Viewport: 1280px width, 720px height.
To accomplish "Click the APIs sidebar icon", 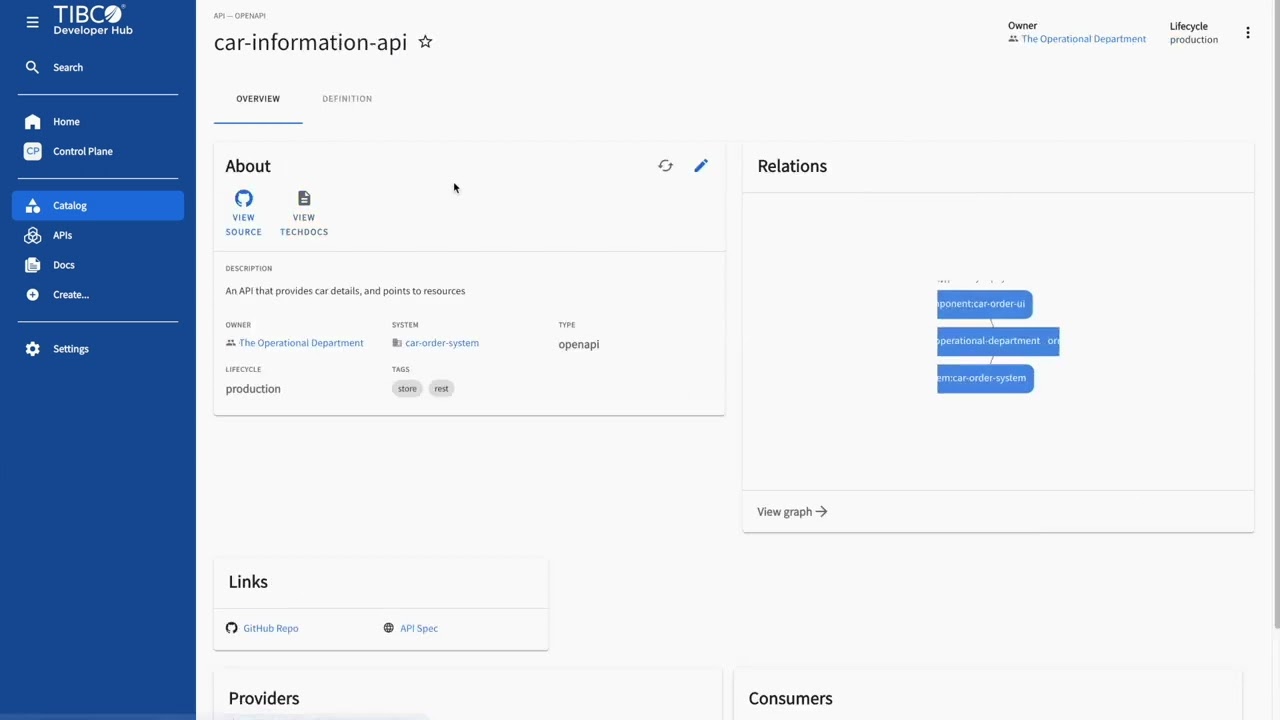I will 32,235.
